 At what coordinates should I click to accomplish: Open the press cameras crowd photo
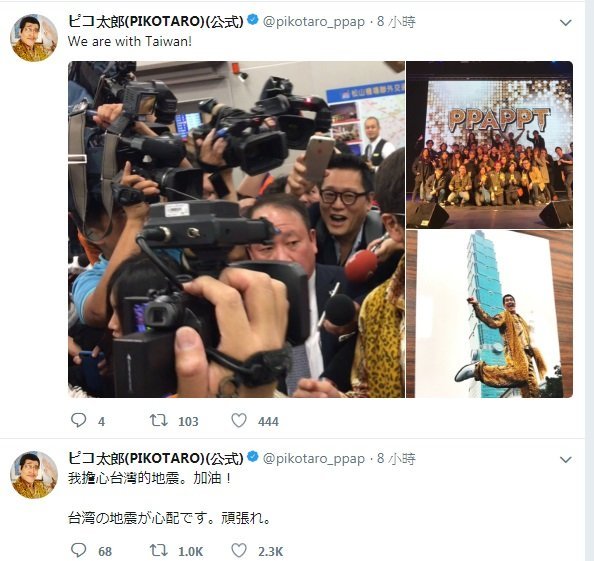click(236, 229)
